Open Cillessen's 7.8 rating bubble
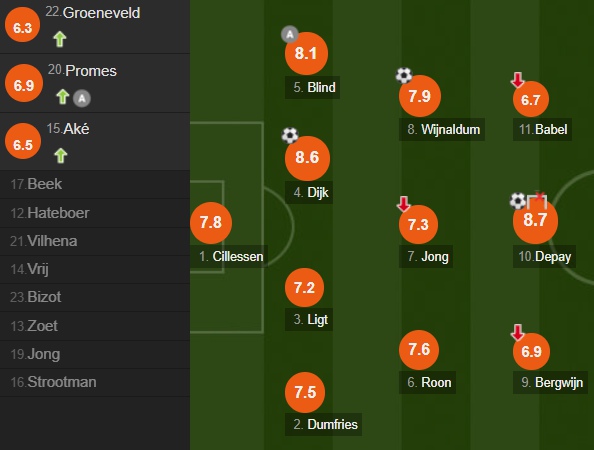Viewport: 594px width, 450px height. point(211,223)
